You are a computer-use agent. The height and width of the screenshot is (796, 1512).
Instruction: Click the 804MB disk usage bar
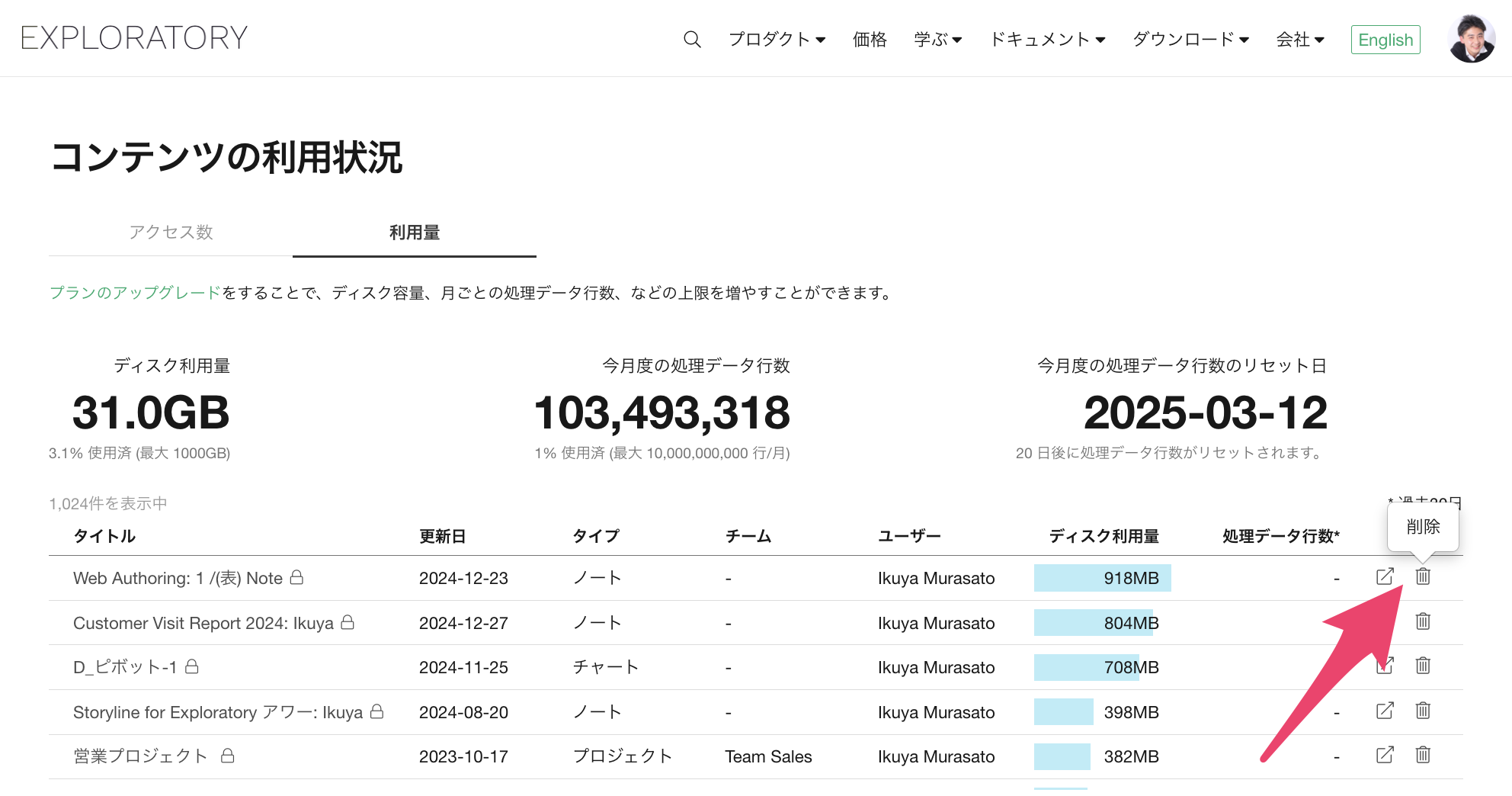click(1095, 623)
